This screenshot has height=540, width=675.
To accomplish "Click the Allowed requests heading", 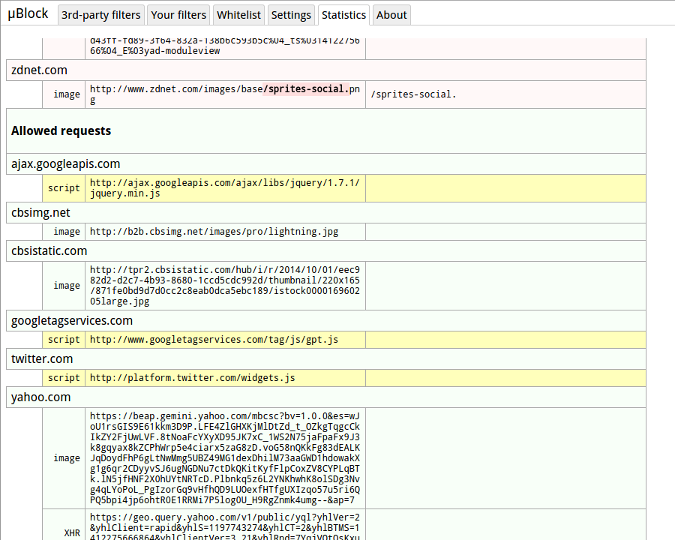I will point(61,131).
